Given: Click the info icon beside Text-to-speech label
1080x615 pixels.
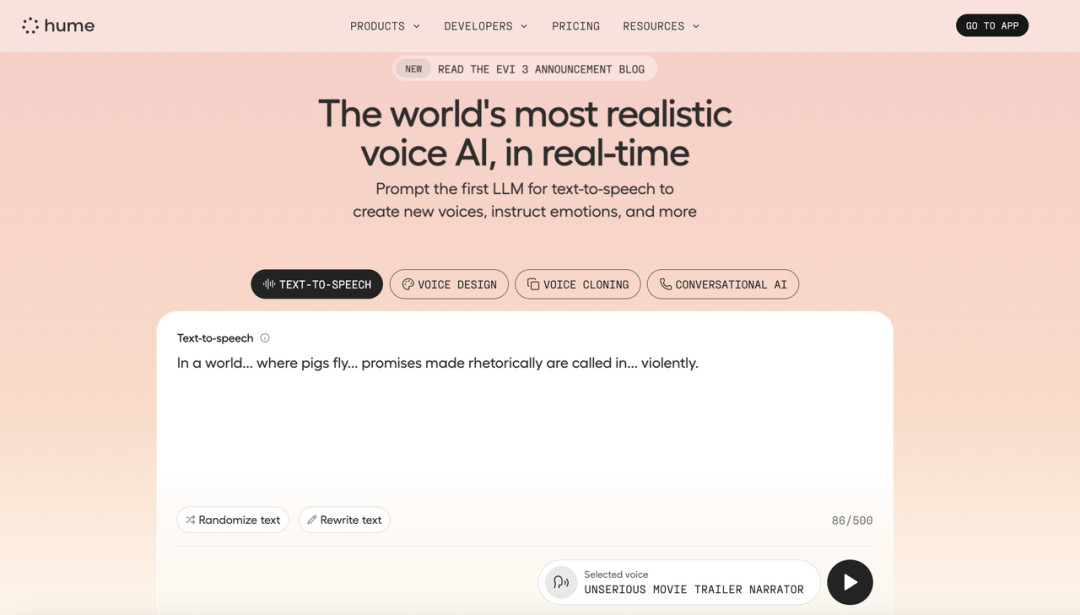Looking at the screenshot, I should 265,337.
